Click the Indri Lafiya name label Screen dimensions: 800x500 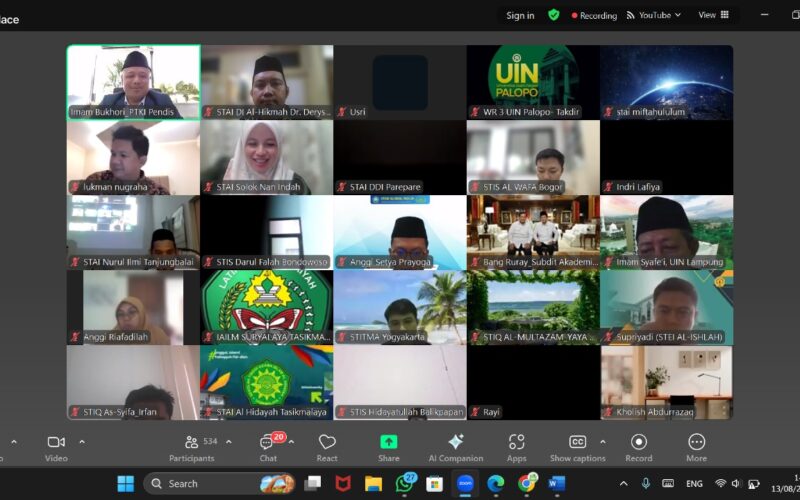638,187
